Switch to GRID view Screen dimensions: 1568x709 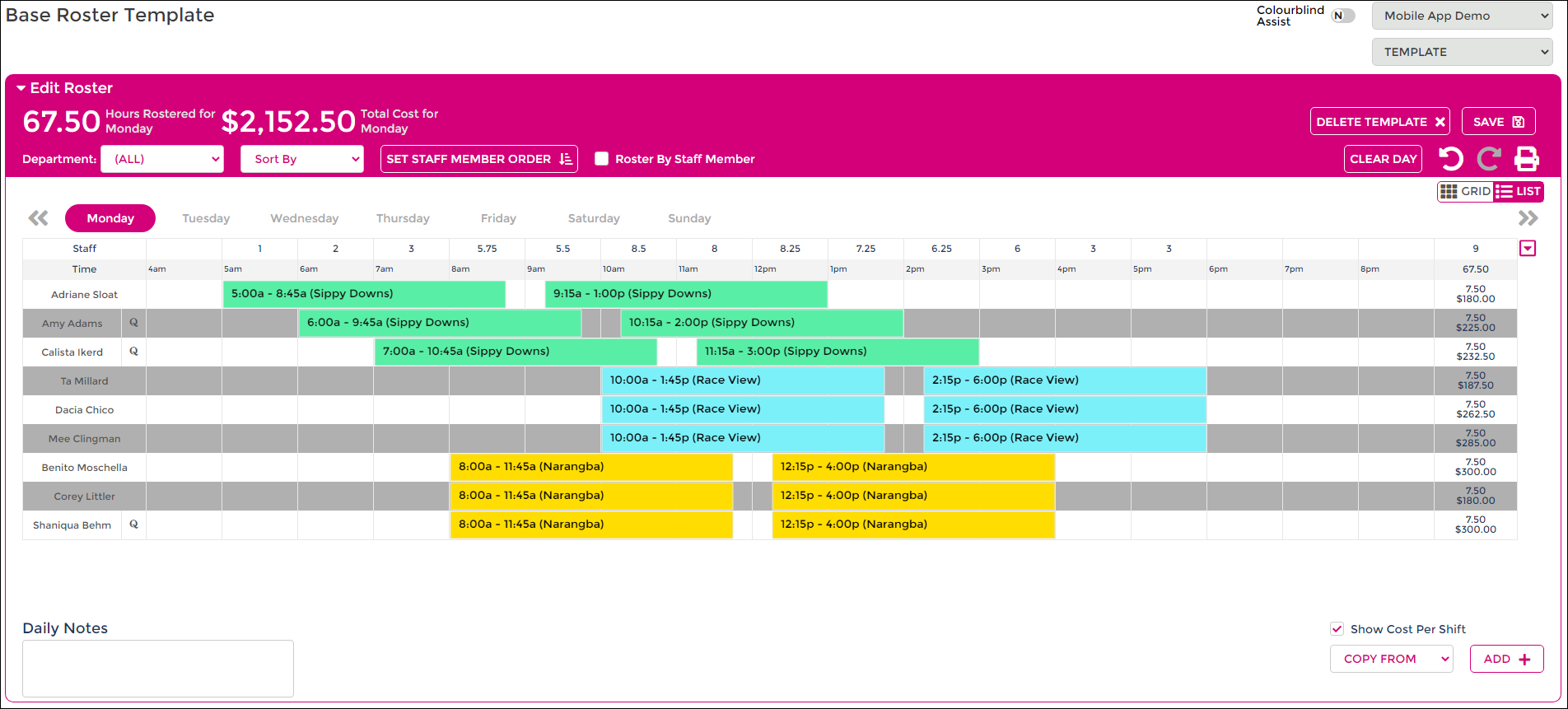tap(1465, 191)
